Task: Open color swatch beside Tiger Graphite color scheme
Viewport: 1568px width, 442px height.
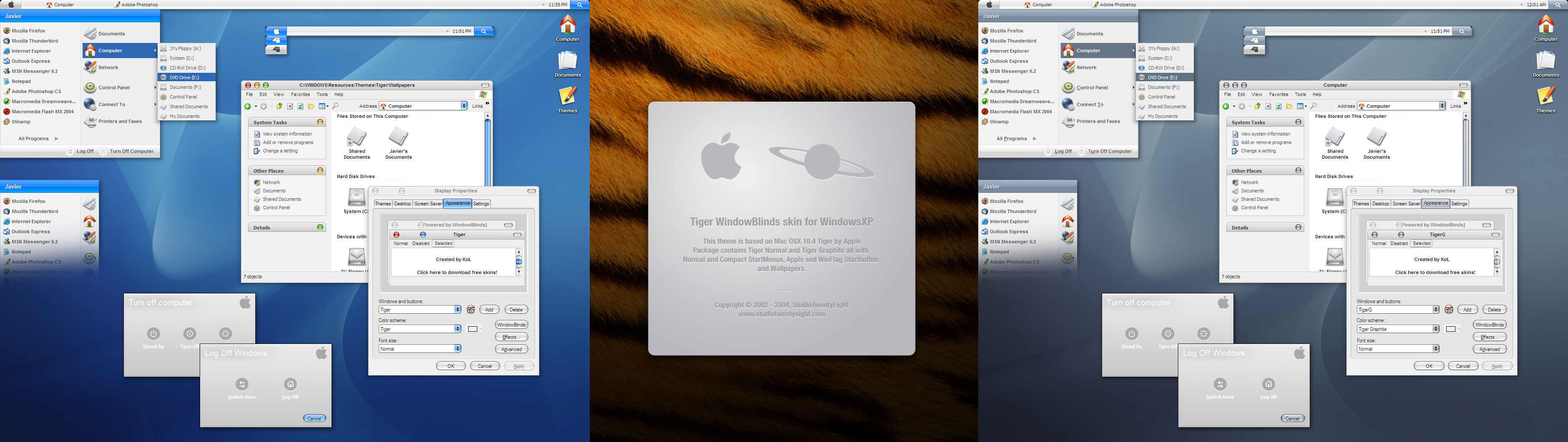Action: (1452, 329)
